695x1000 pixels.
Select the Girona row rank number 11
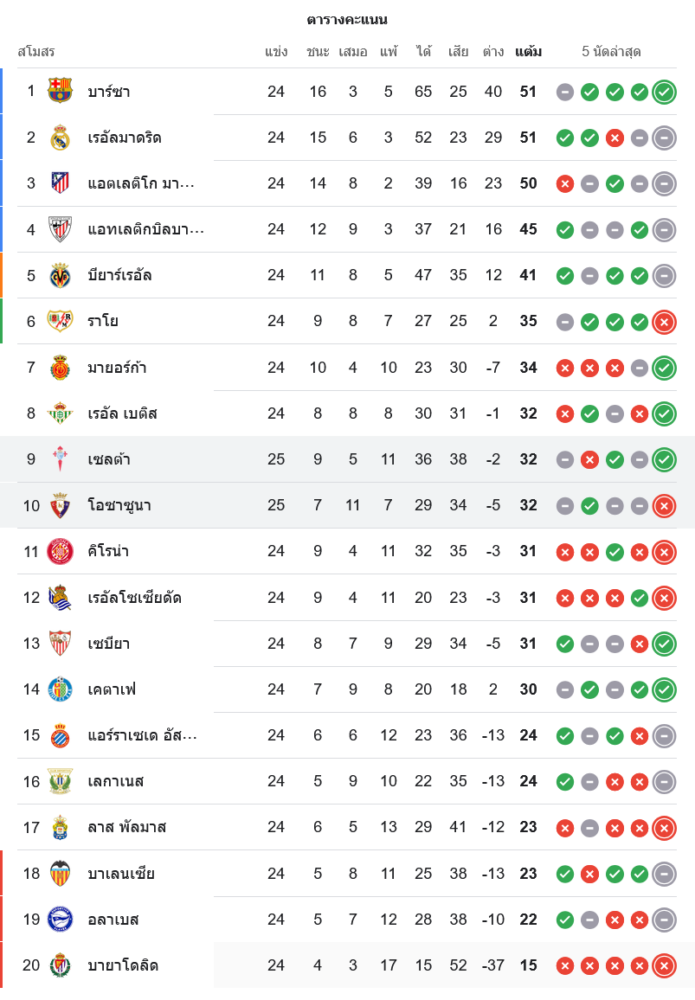pos(31,551)
